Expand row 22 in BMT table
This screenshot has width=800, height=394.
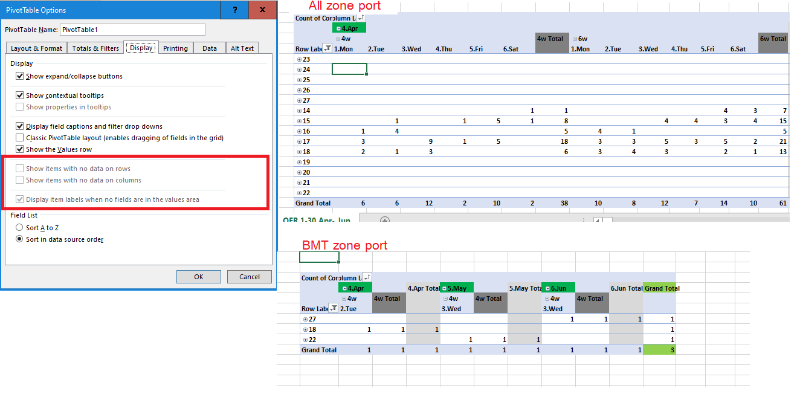pyautogui.click(x=305, y=339)
